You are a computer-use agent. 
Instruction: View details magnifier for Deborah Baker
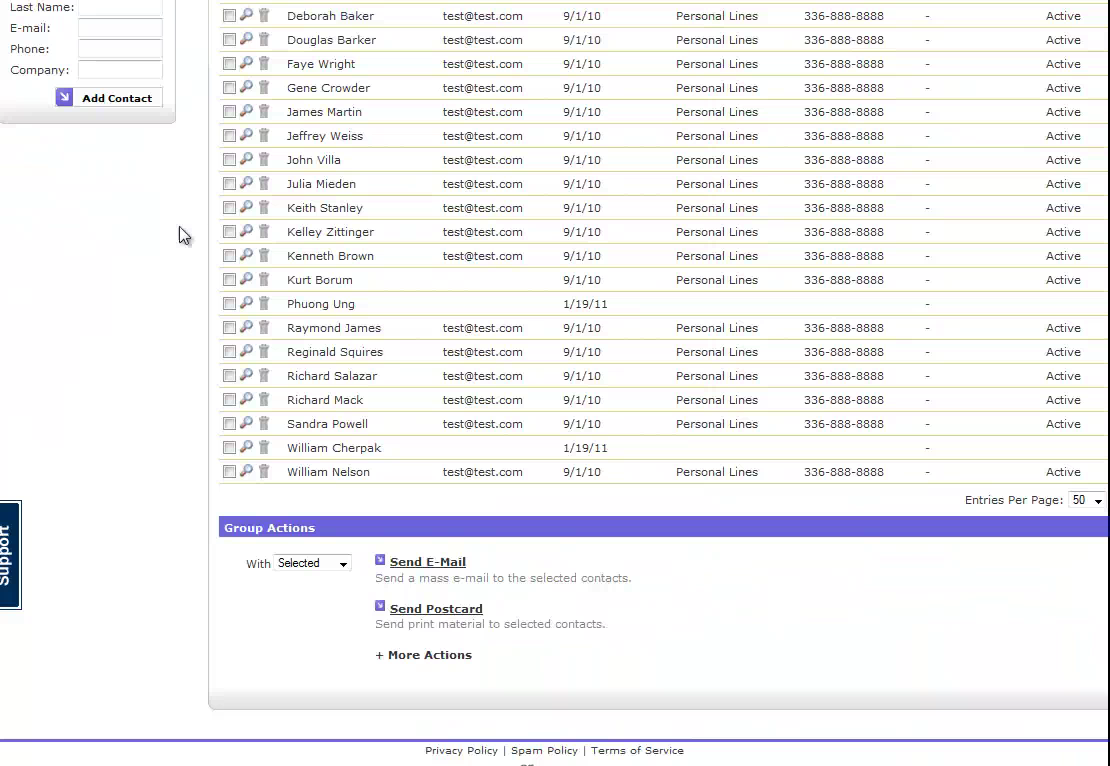point(246,15)
